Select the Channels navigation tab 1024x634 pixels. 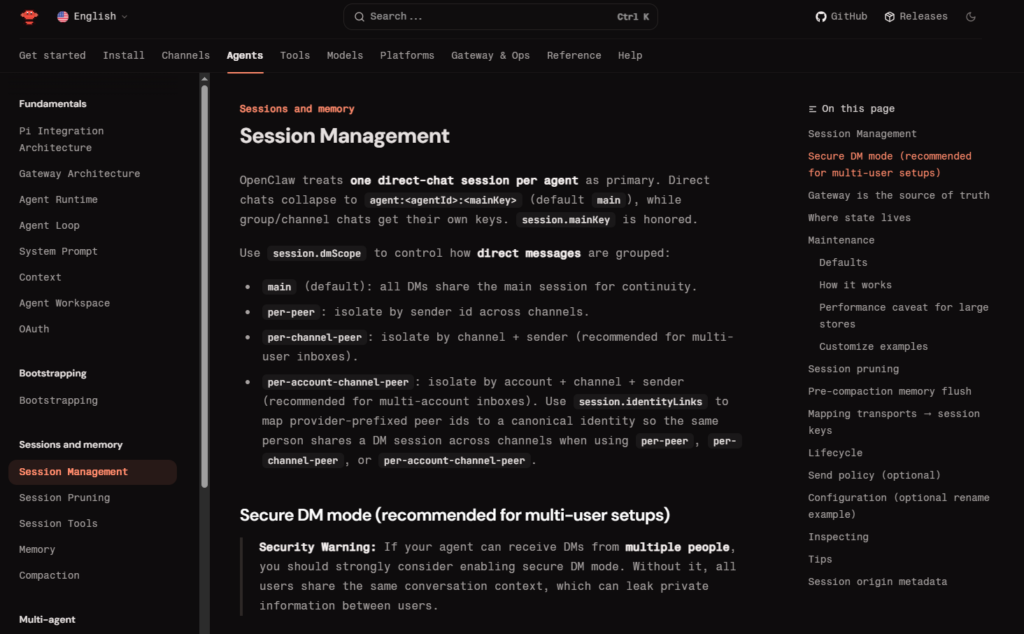coord(186,56)
